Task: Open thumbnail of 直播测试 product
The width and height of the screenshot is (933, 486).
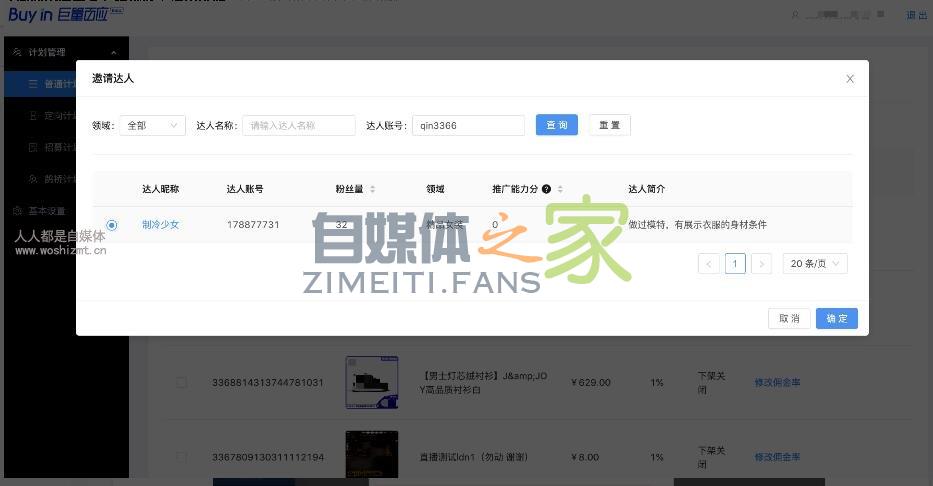Action: click(x=372, y=454)
